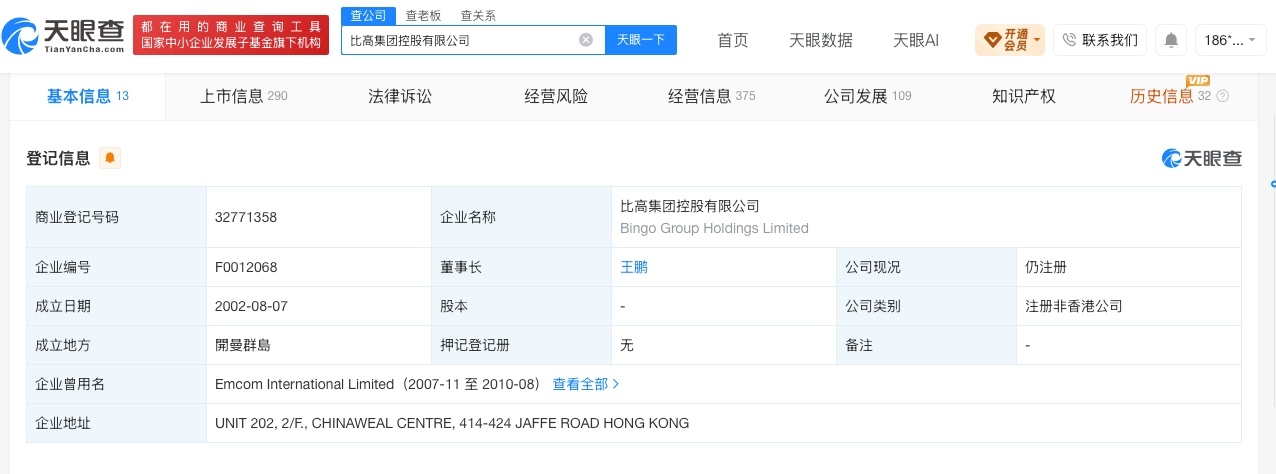
Task: Click help question mark next to 历史信息
Action: [1222, 96]
